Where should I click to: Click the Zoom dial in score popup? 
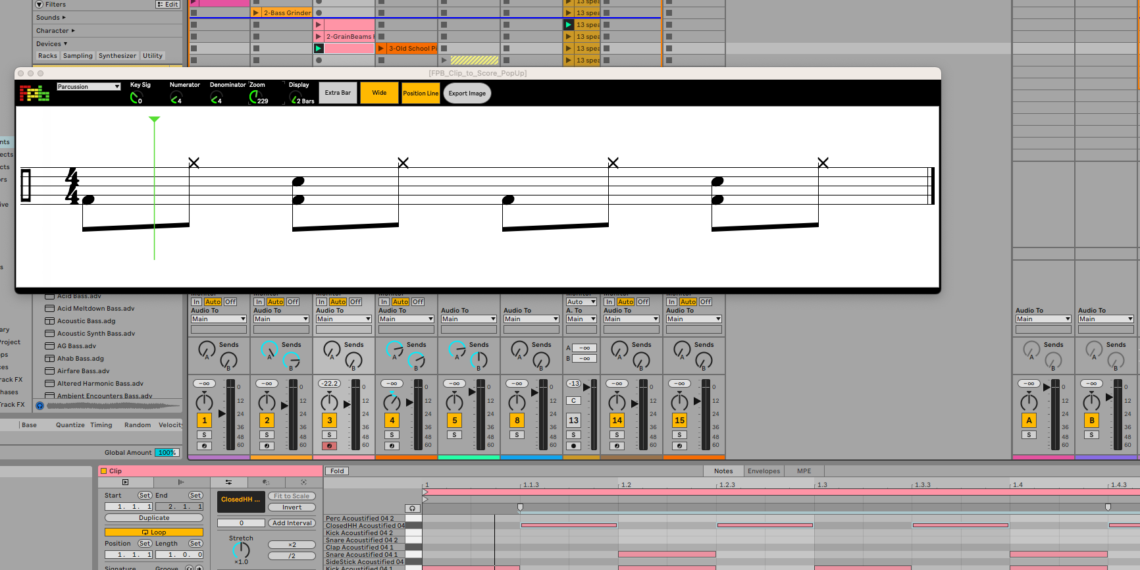tap(254, 100)
